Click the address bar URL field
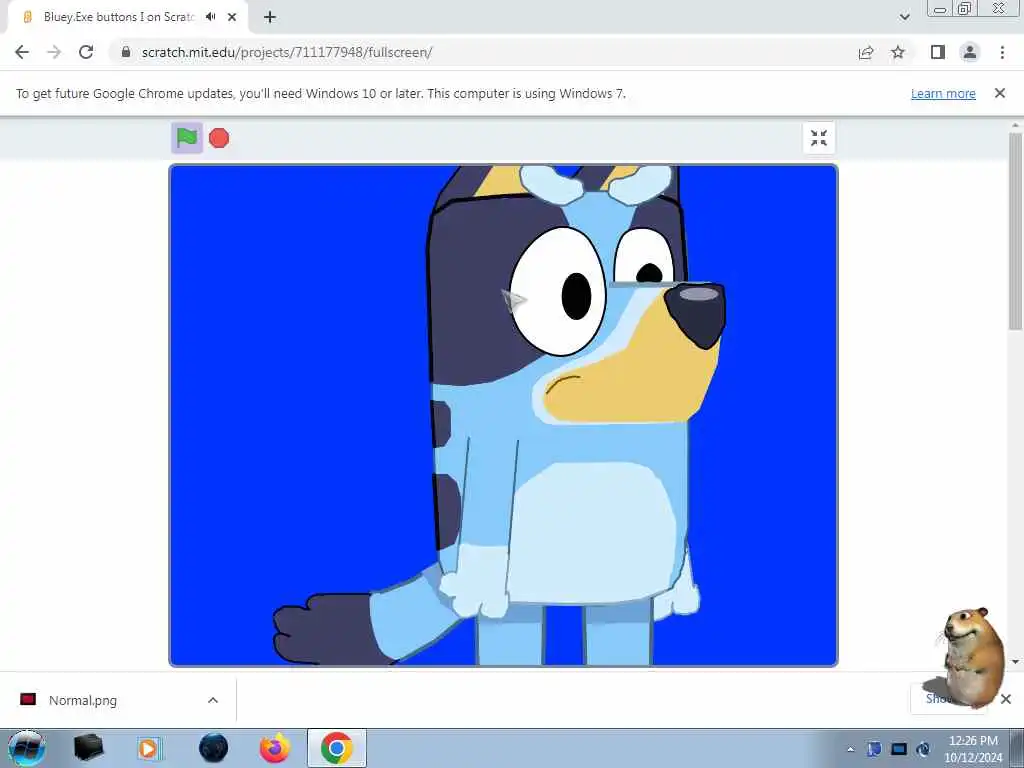Viewport: 1024px width, 768px height. pos(483,52)
